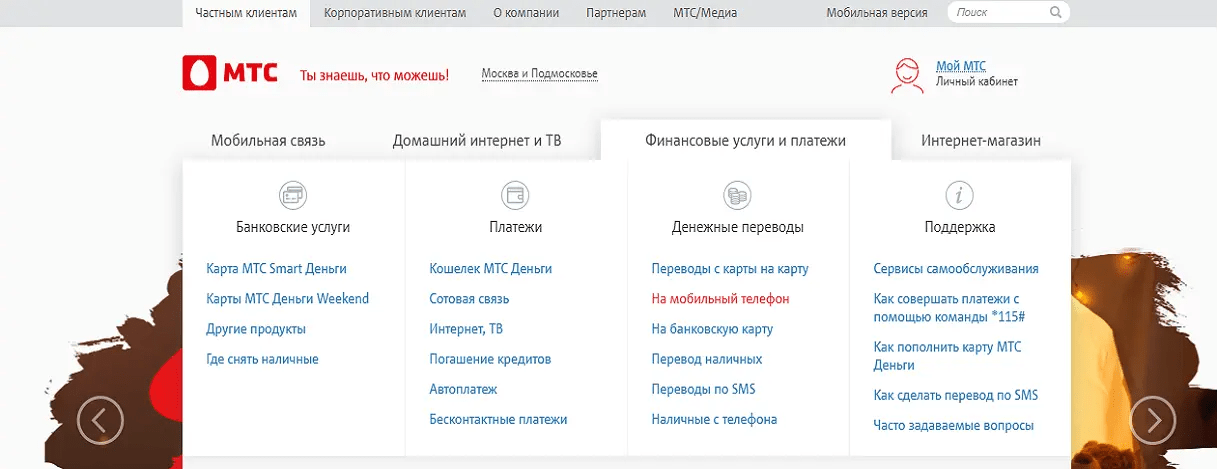Open Переводы с карты на карту
The height and width of the screenshot is (470, 1222).
730,269
